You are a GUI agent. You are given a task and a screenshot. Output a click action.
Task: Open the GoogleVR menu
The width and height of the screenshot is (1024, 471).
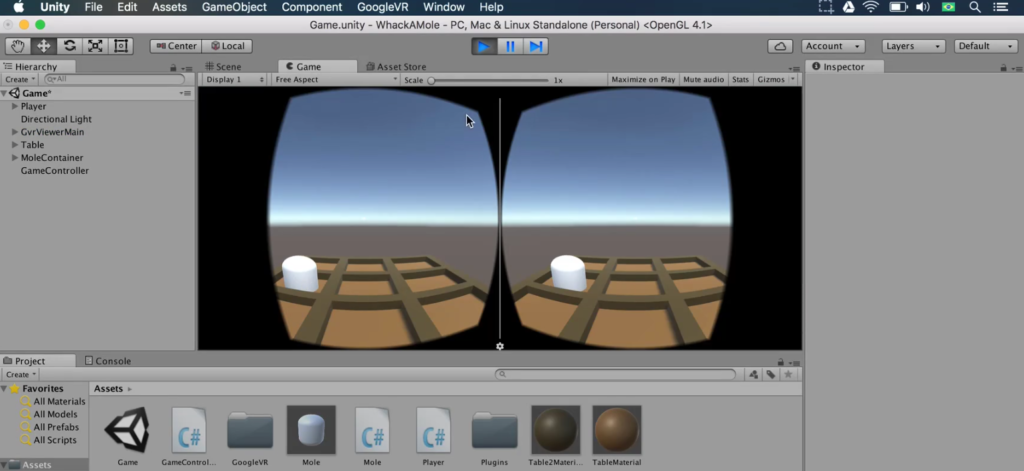coord(381,7)
